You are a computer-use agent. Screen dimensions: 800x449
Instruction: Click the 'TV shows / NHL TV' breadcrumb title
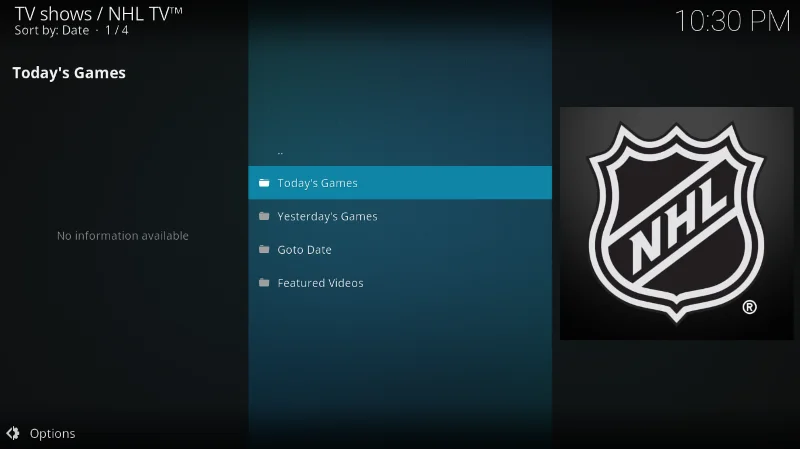98,14
